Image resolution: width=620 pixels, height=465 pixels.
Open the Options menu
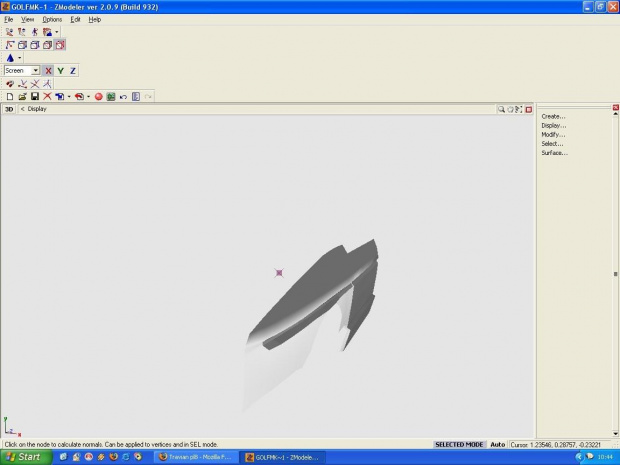[x=52, y=19]
